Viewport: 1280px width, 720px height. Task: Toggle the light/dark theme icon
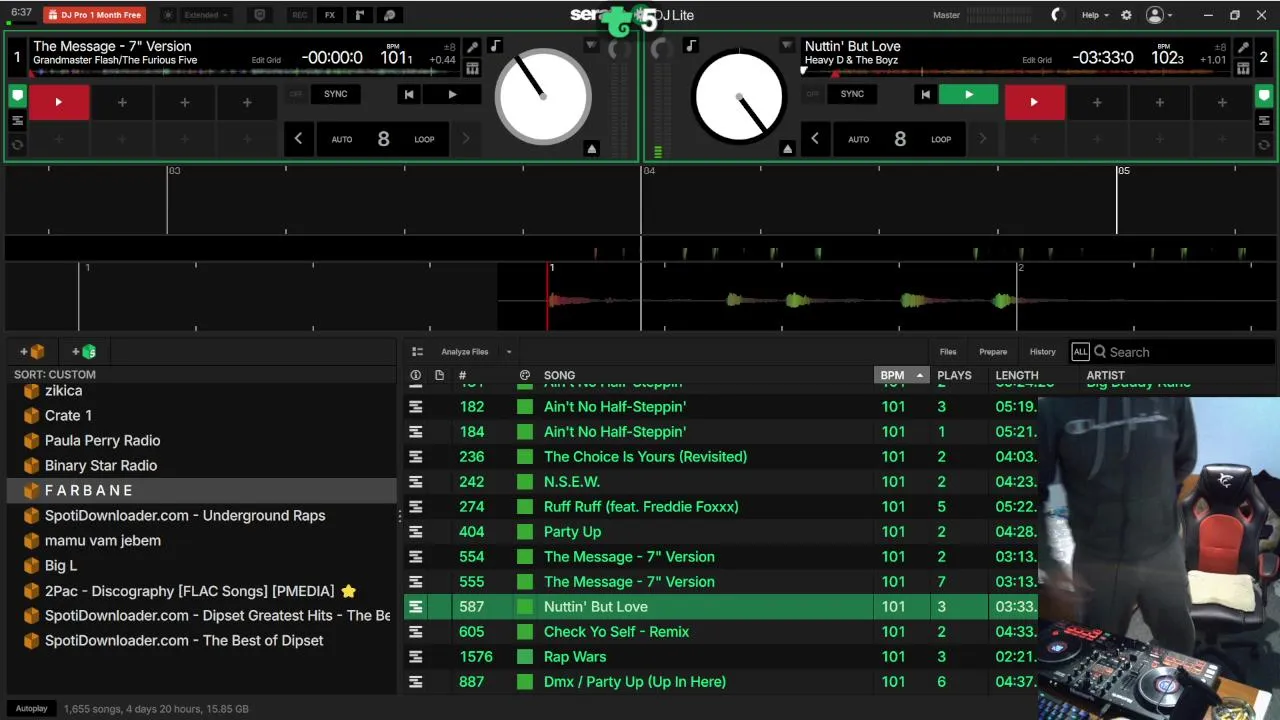(x=168, y=15)
